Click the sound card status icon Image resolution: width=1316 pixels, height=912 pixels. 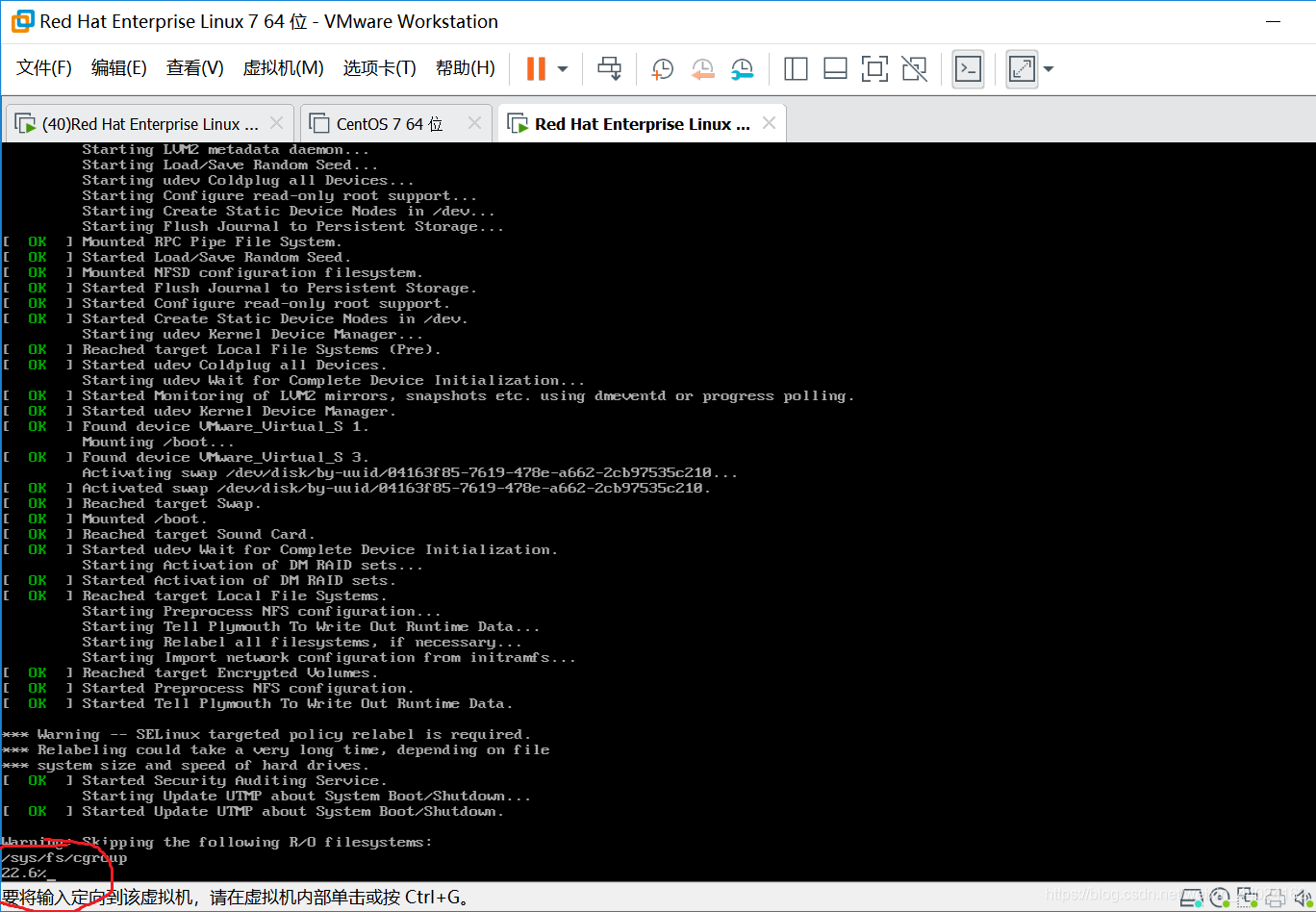[x=1303, y=897]
